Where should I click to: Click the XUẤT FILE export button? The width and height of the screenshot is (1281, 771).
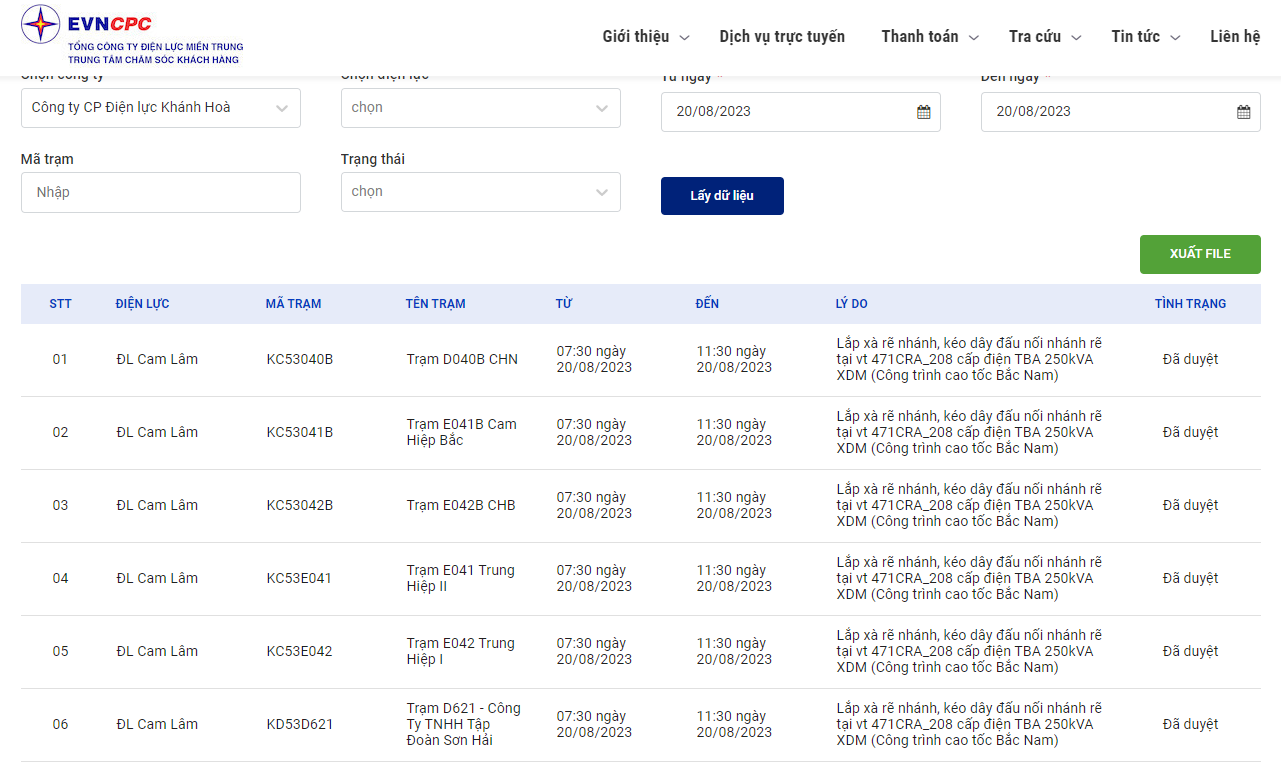1199,254
